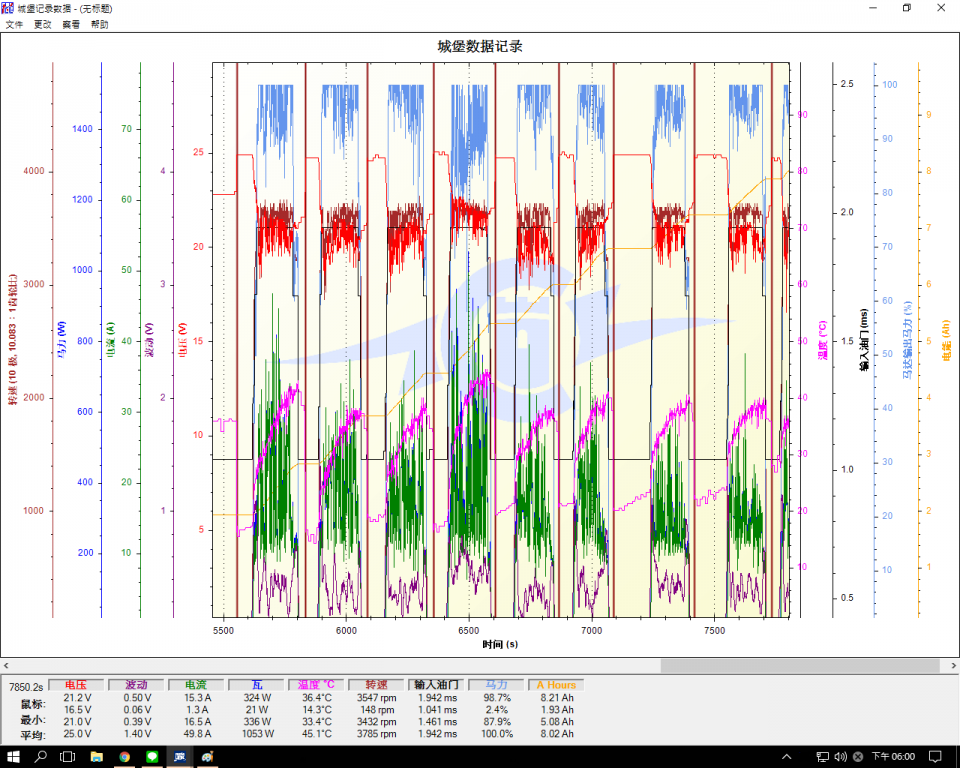Toggle the 转速 RPM series button

(376, 685)
